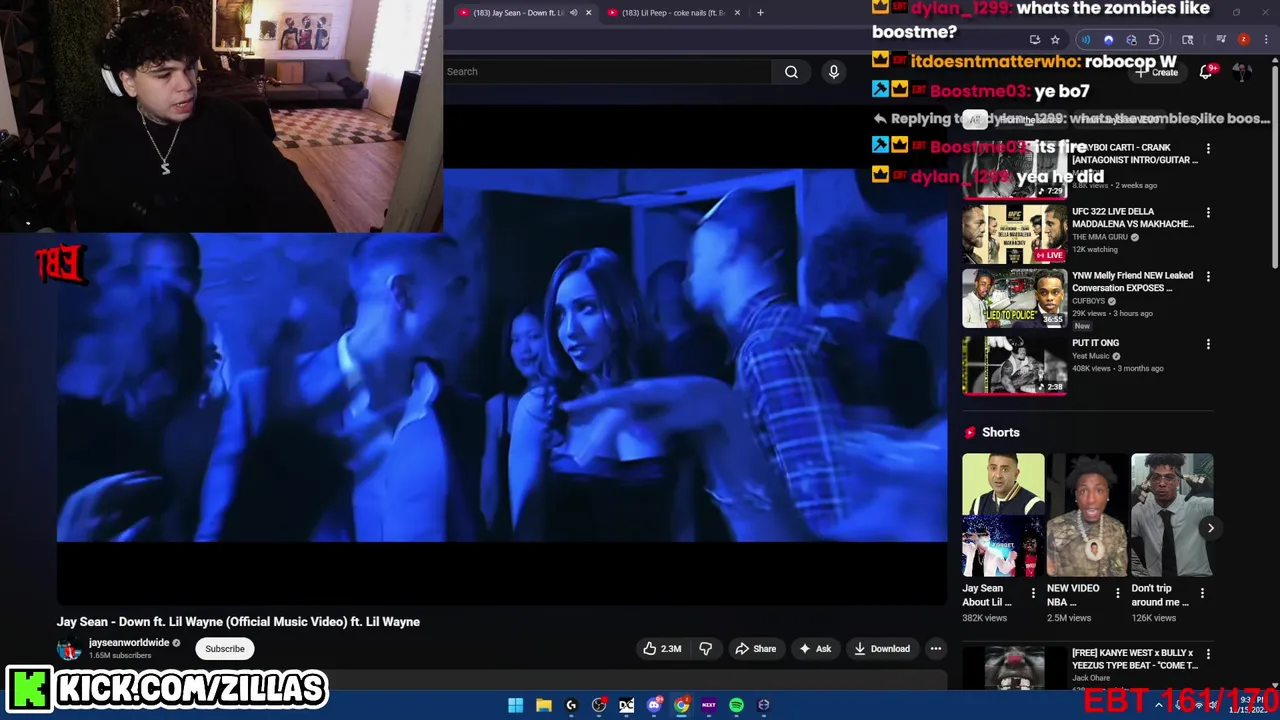Show next Shorts with right arrow
This screenshot has height=720, width=1280.
pos(1210,528)
